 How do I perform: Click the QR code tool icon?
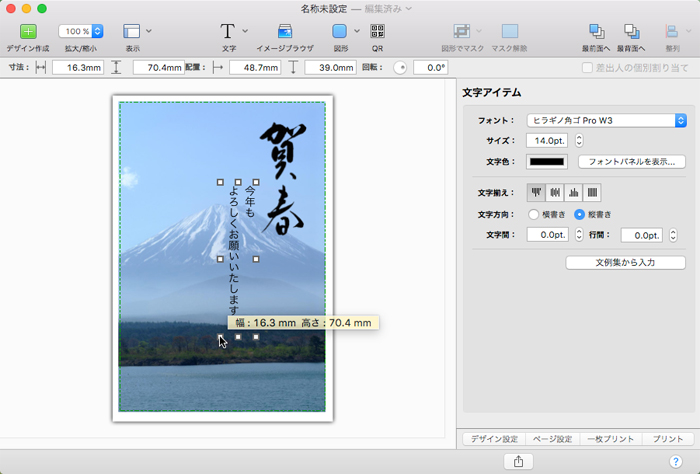pyautogui.click(x=377, y=32)
